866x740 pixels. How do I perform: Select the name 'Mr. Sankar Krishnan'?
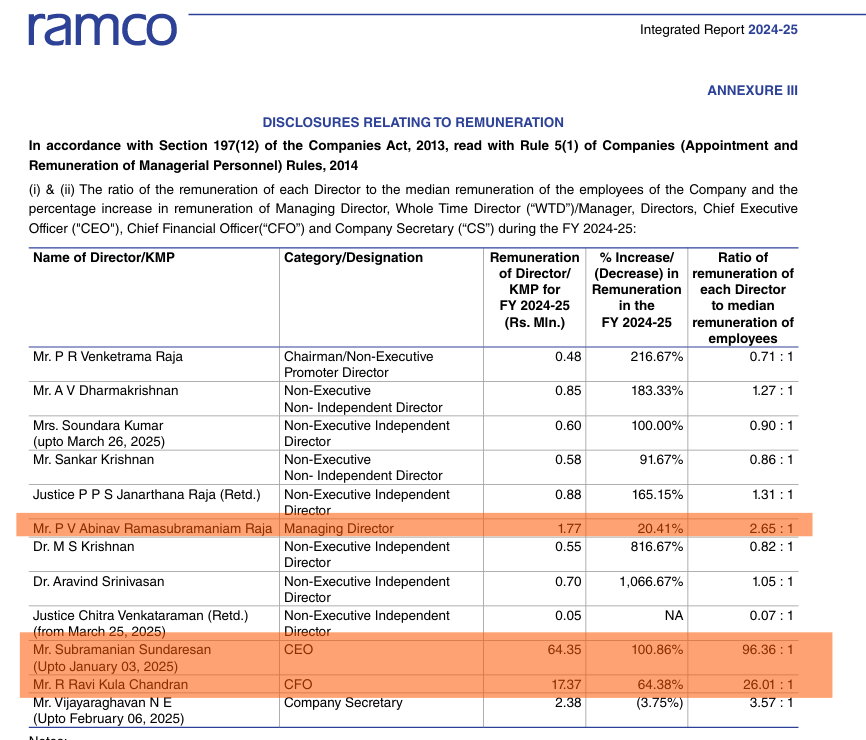(93, 459)
